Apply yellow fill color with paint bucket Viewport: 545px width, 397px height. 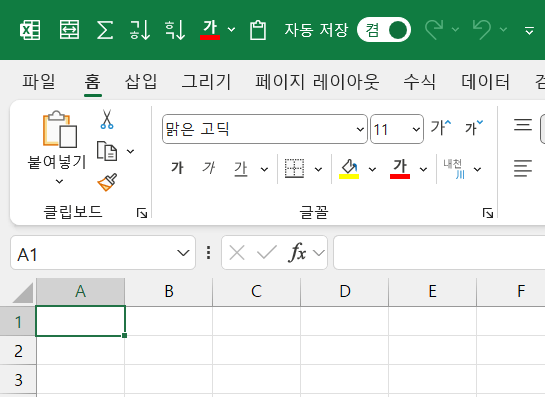click(349, 169)
